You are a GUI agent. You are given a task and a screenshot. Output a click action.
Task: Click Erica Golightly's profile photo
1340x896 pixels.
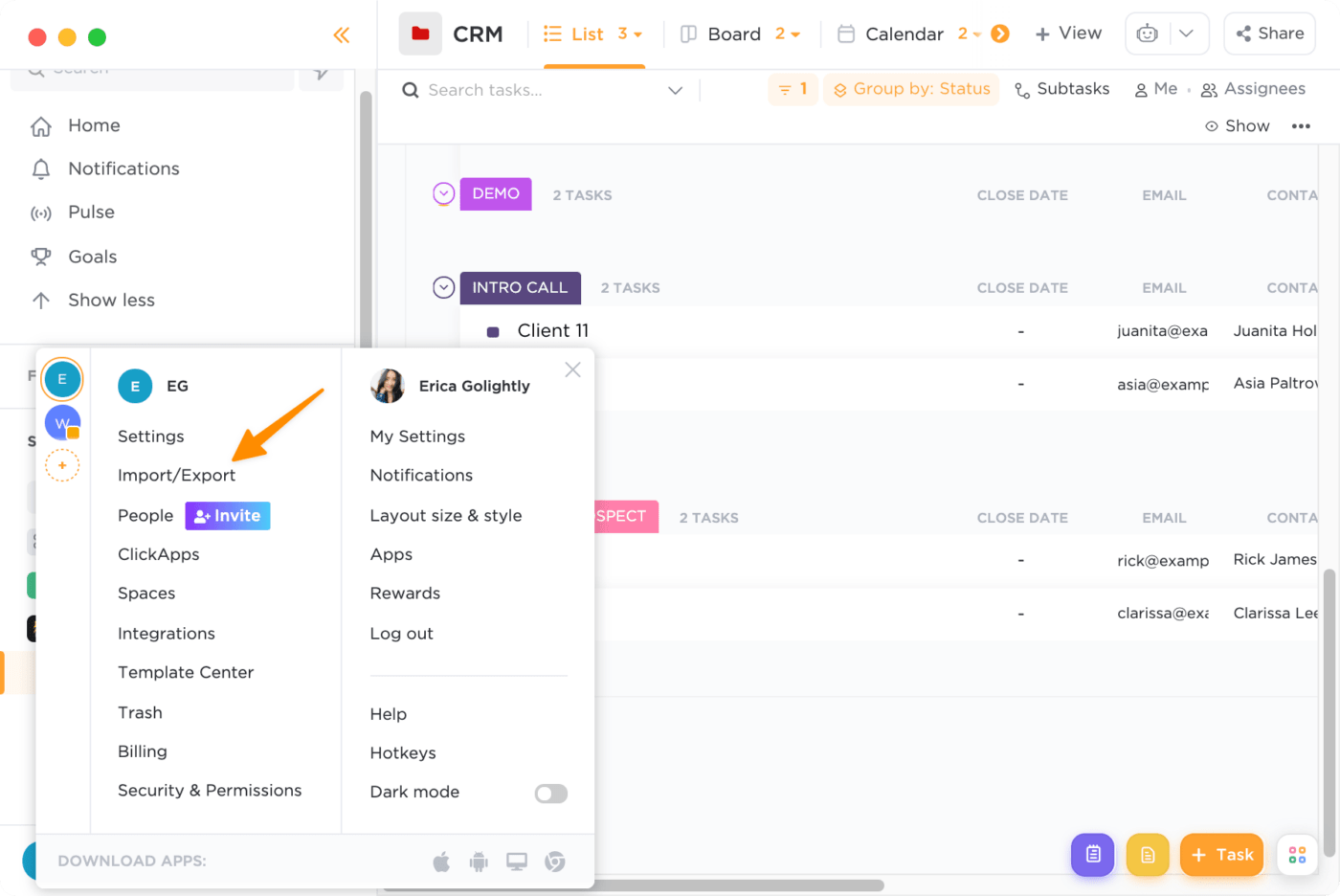388,386
